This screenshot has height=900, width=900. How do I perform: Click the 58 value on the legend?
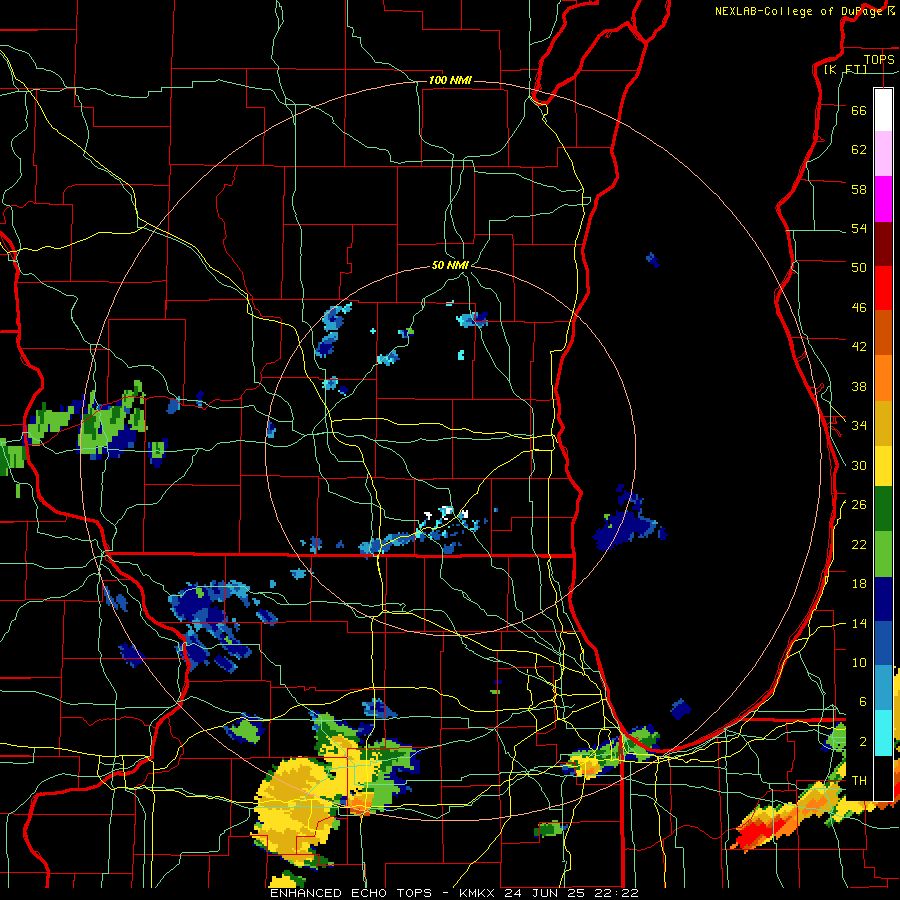pos(859,189)
